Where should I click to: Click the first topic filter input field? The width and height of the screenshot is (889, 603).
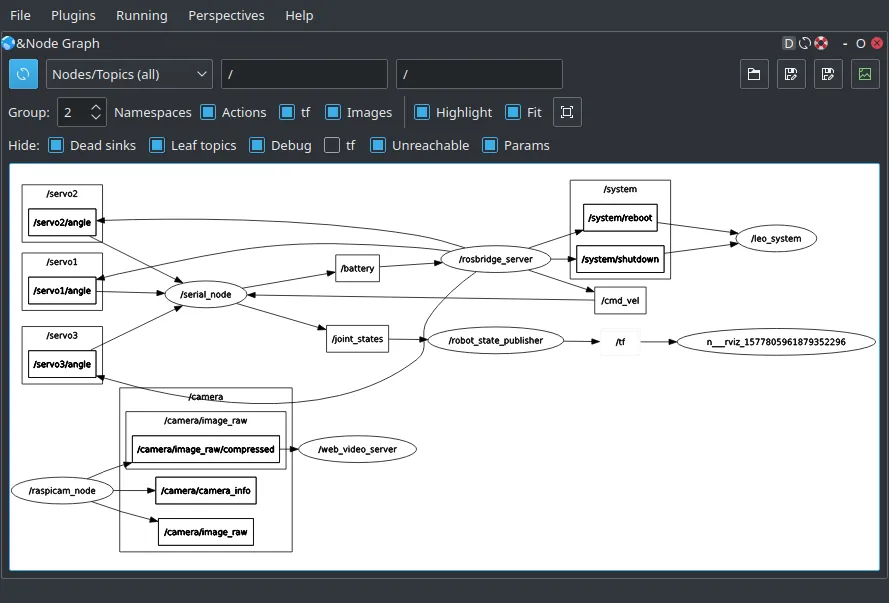click(304, 74)
